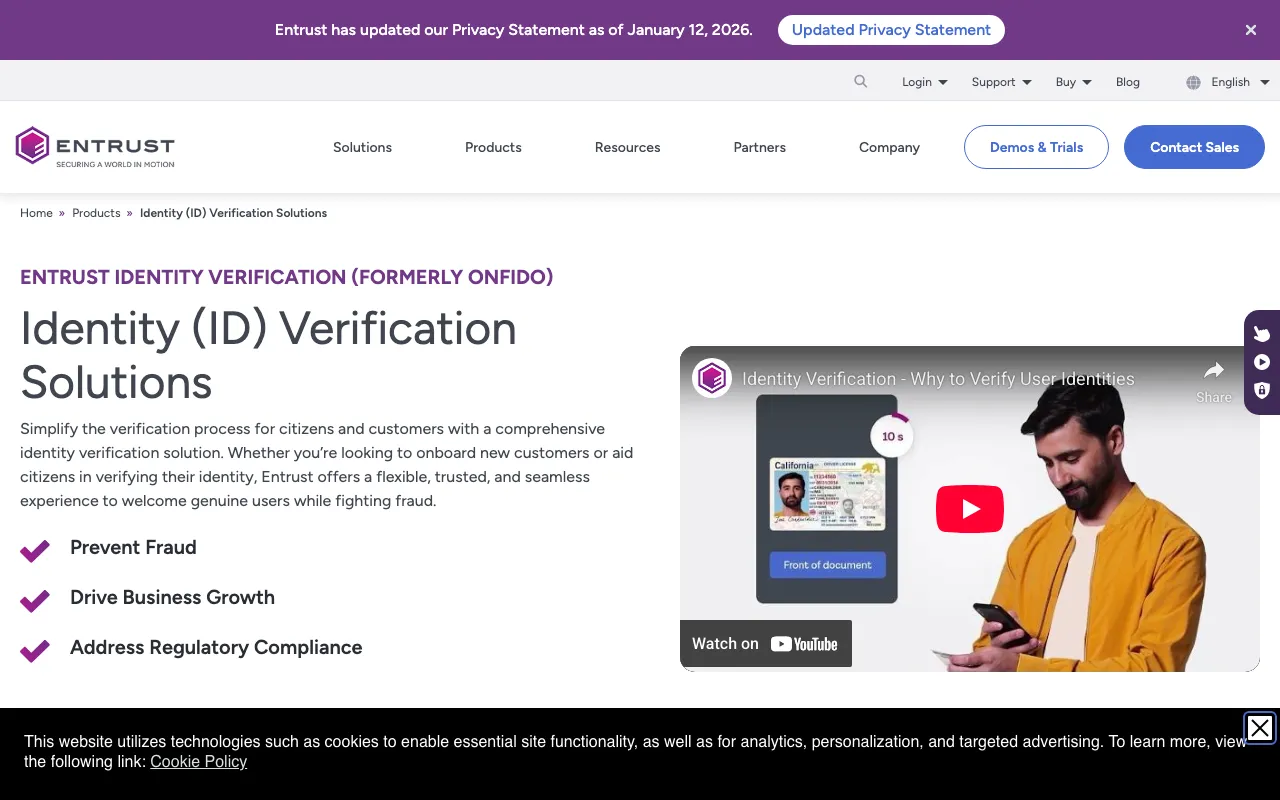Go to homepage via Entrust logo
The image size is (1280, 800).
point(95,147)
